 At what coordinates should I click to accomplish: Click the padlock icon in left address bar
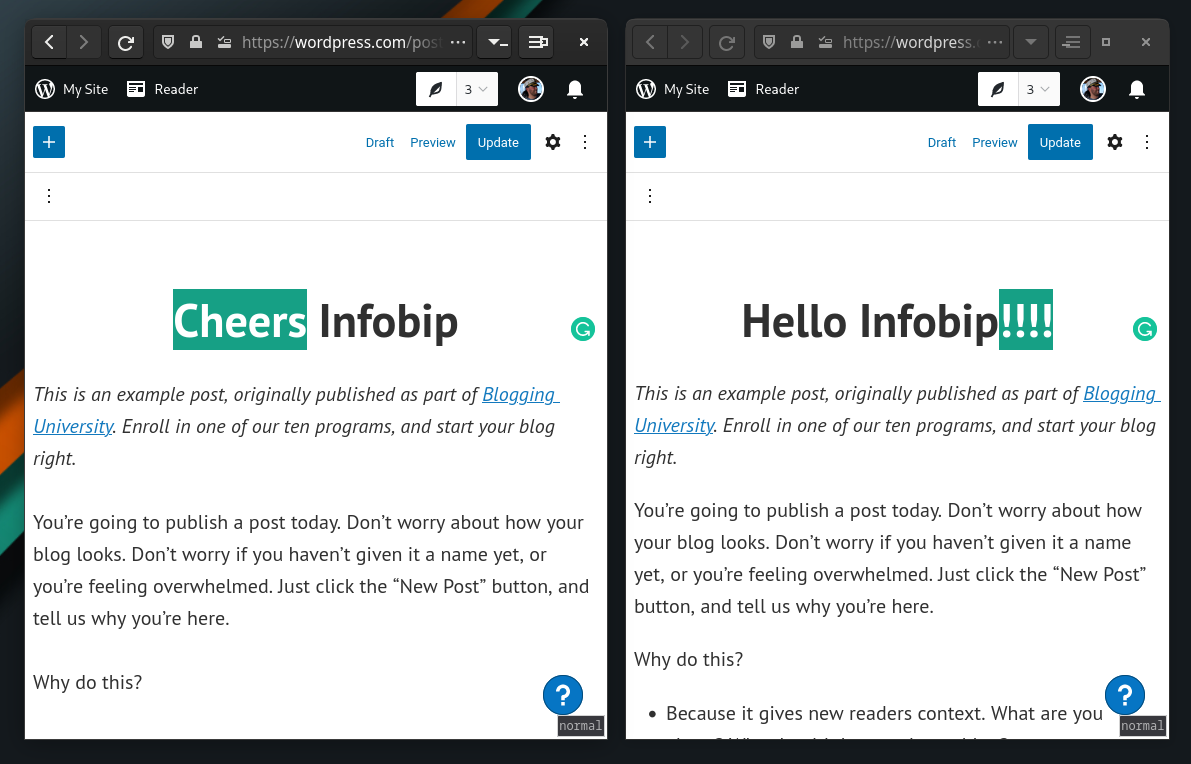196,43
